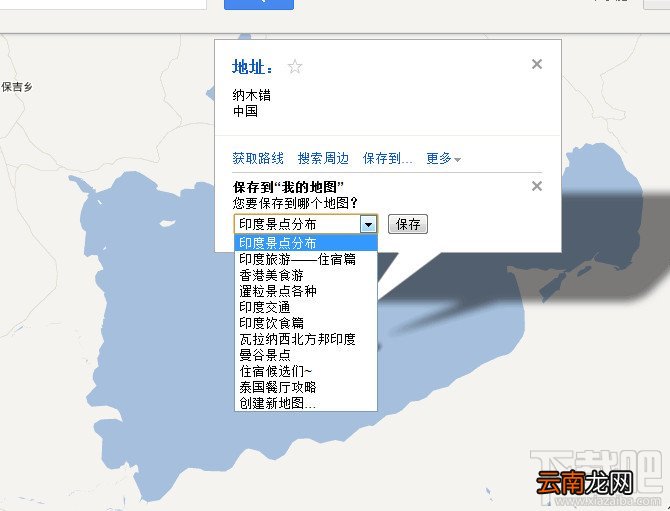670x511 pixels.
Task: Select 瓦拉纳西北方邦印度 from list
Action: click(306, 339)
